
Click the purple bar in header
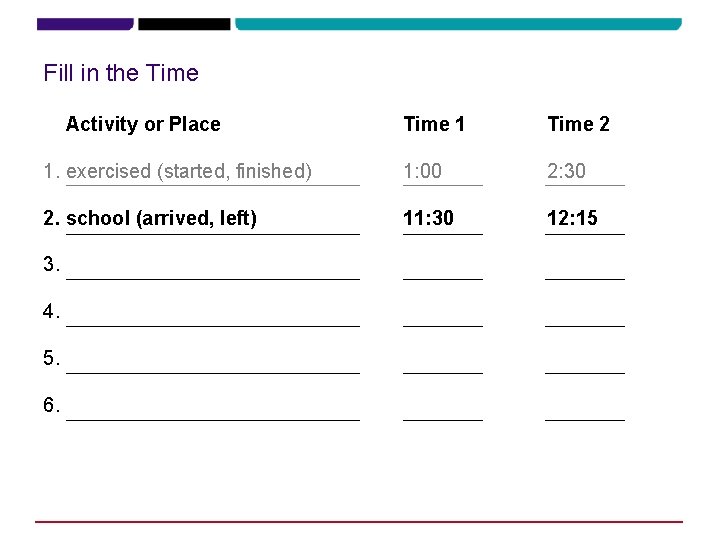(85, 24)
